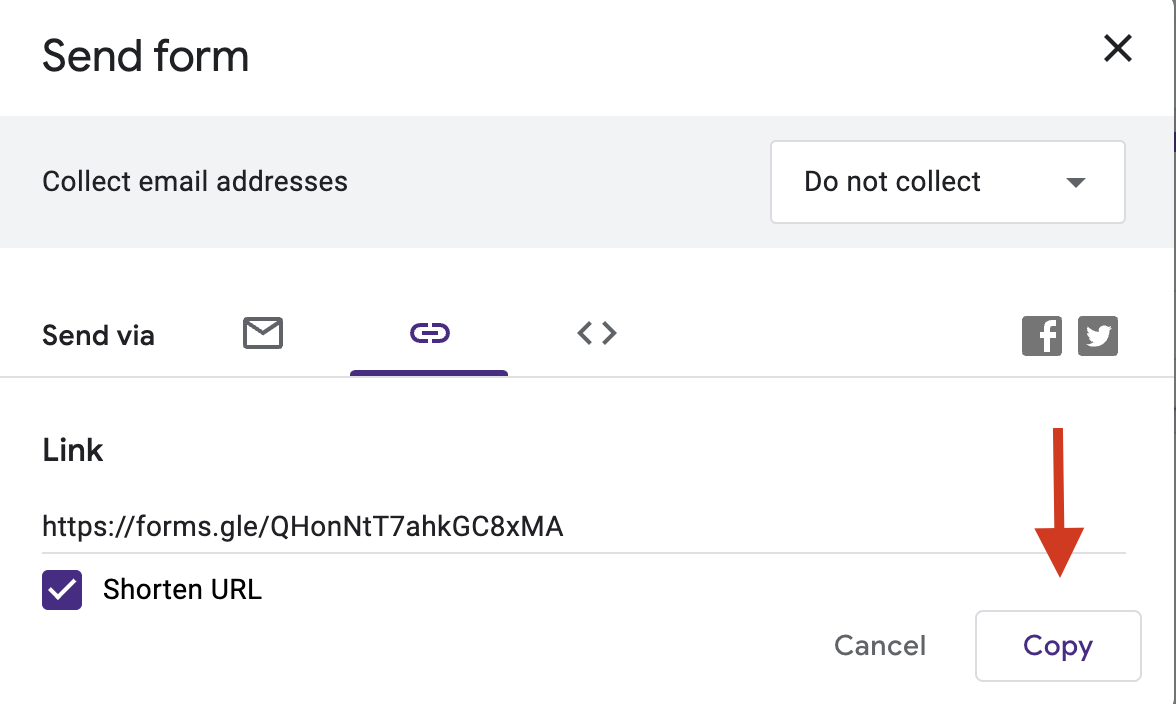Click the dropdown arrow for email collection
Image resolution: width=1176 pixels, height=704 pixels.
click(1076, 182)
